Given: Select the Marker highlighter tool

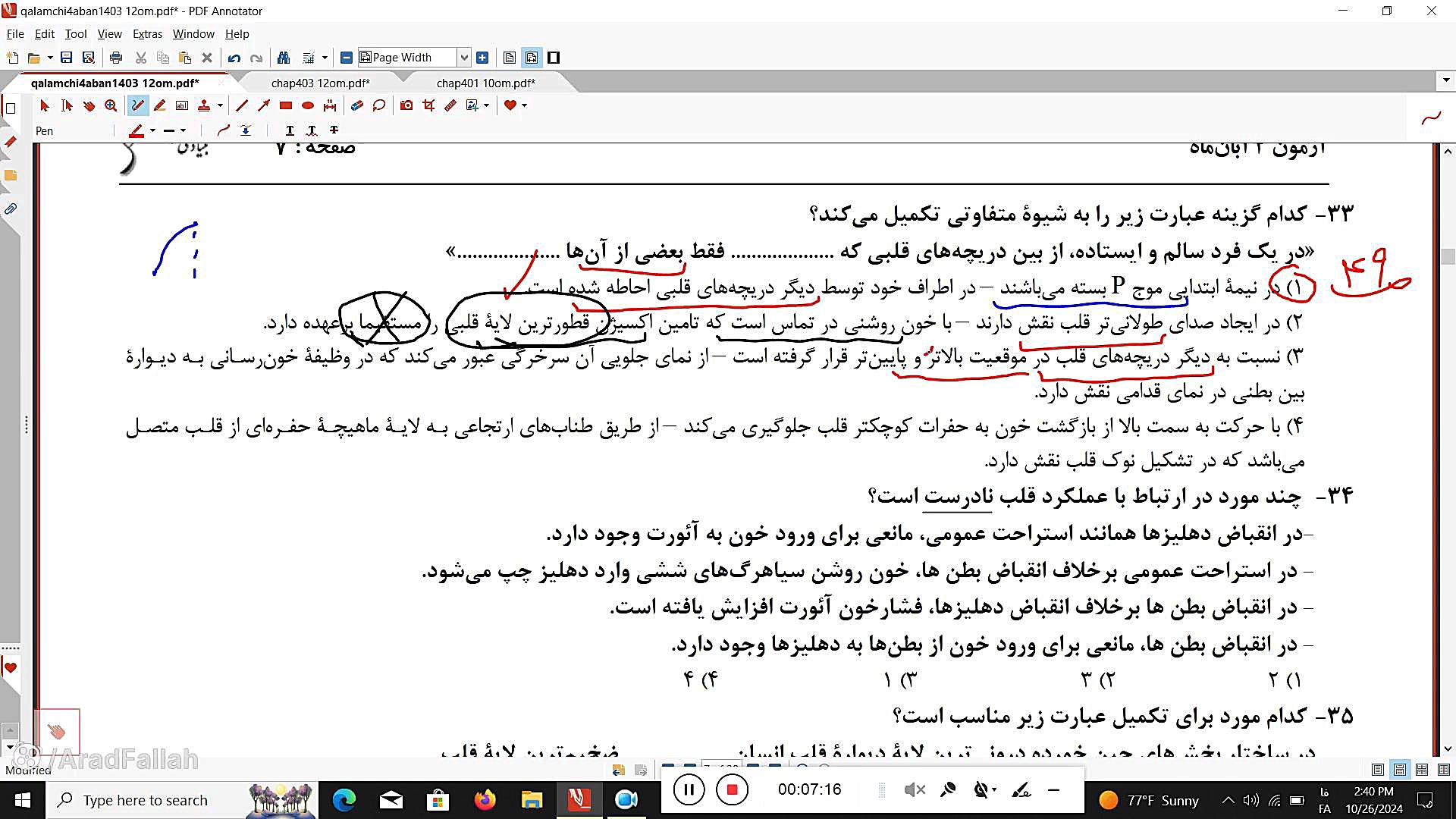Looking at the screenshot, I should coord(160,105).
